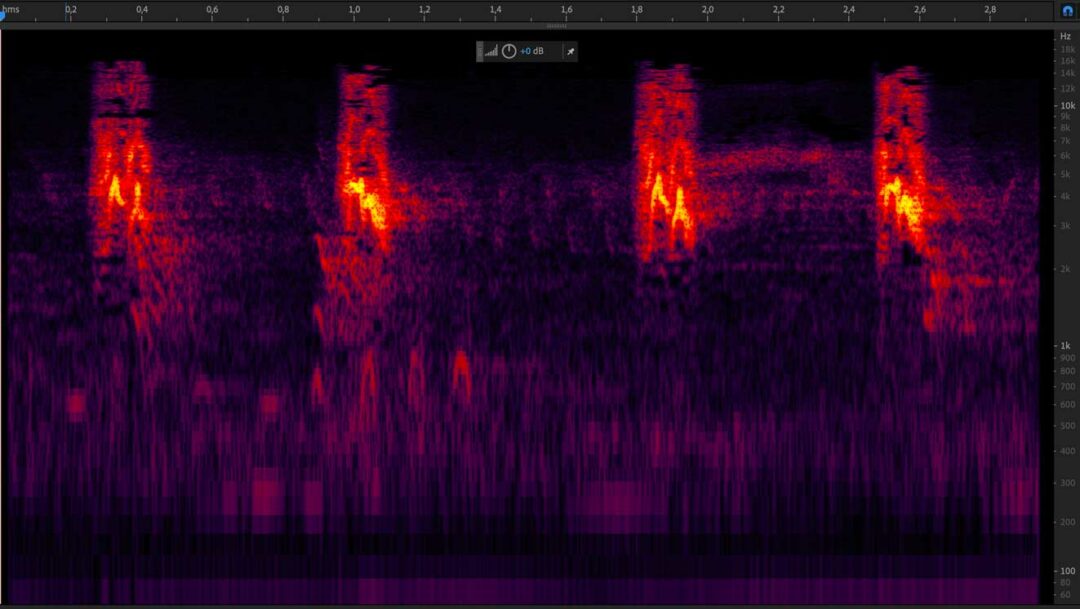Click the 200 label on frequency scale

point(1068,522)
